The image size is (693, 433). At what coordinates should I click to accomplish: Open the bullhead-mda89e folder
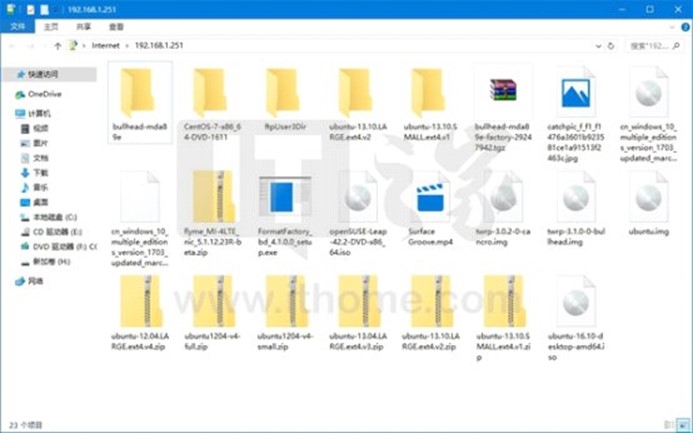point(139,95)
